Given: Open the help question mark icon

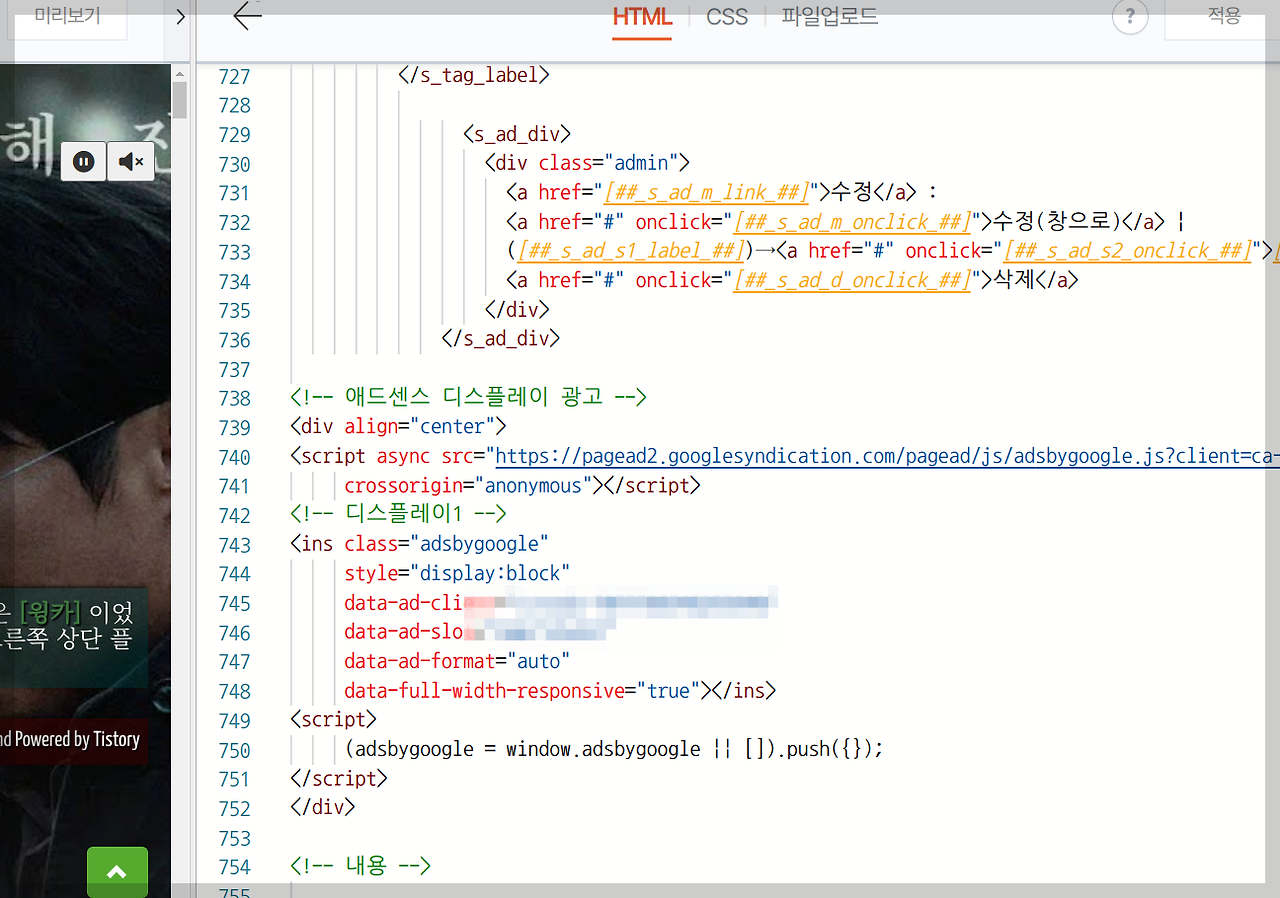Looking at the screenshot, I should [1130, 16].
